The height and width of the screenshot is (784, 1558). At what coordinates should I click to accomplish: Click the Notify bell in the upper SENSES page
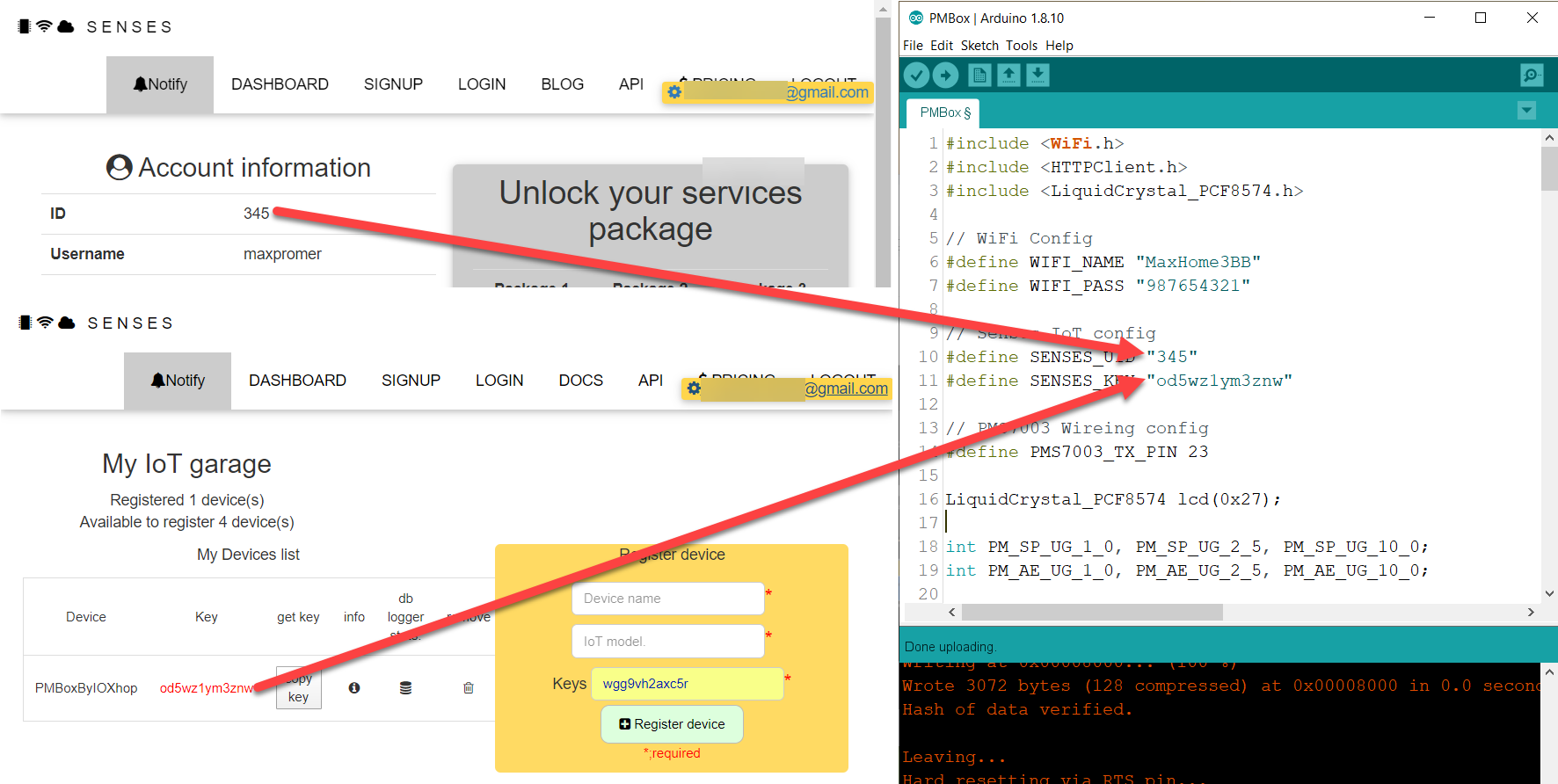(160, 84)
